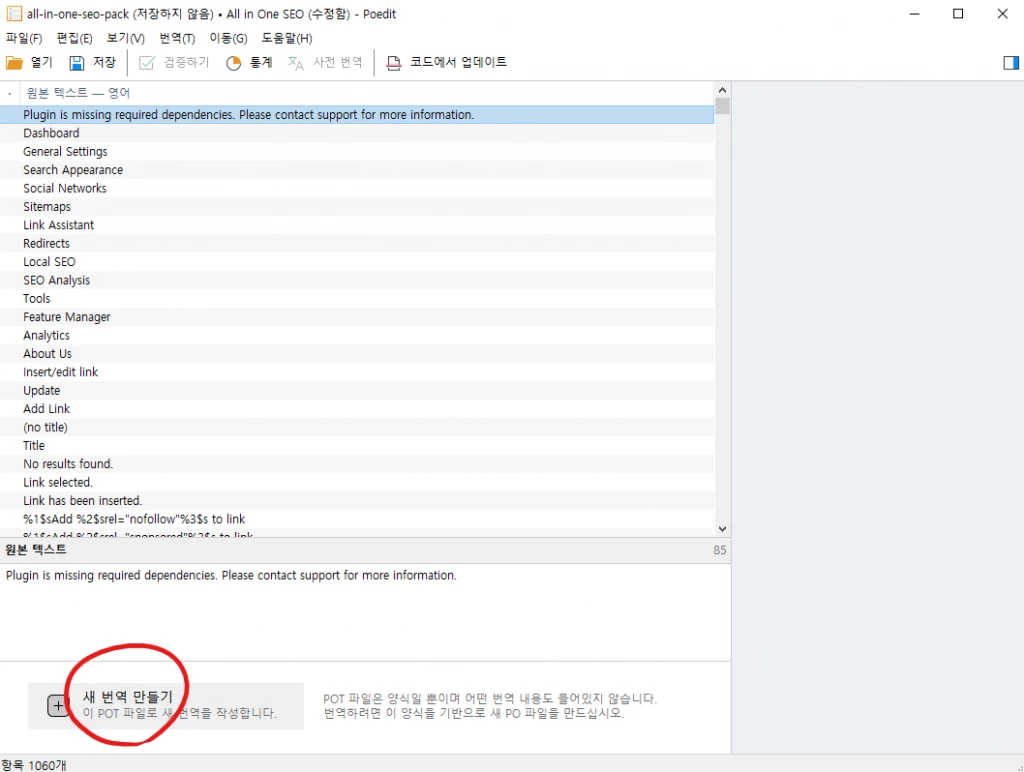The width and height of the screenshot is (1024, 772).
Task: Click the 코드에서 업데이트 toolbar label
Action: click(x=458, y=62)
